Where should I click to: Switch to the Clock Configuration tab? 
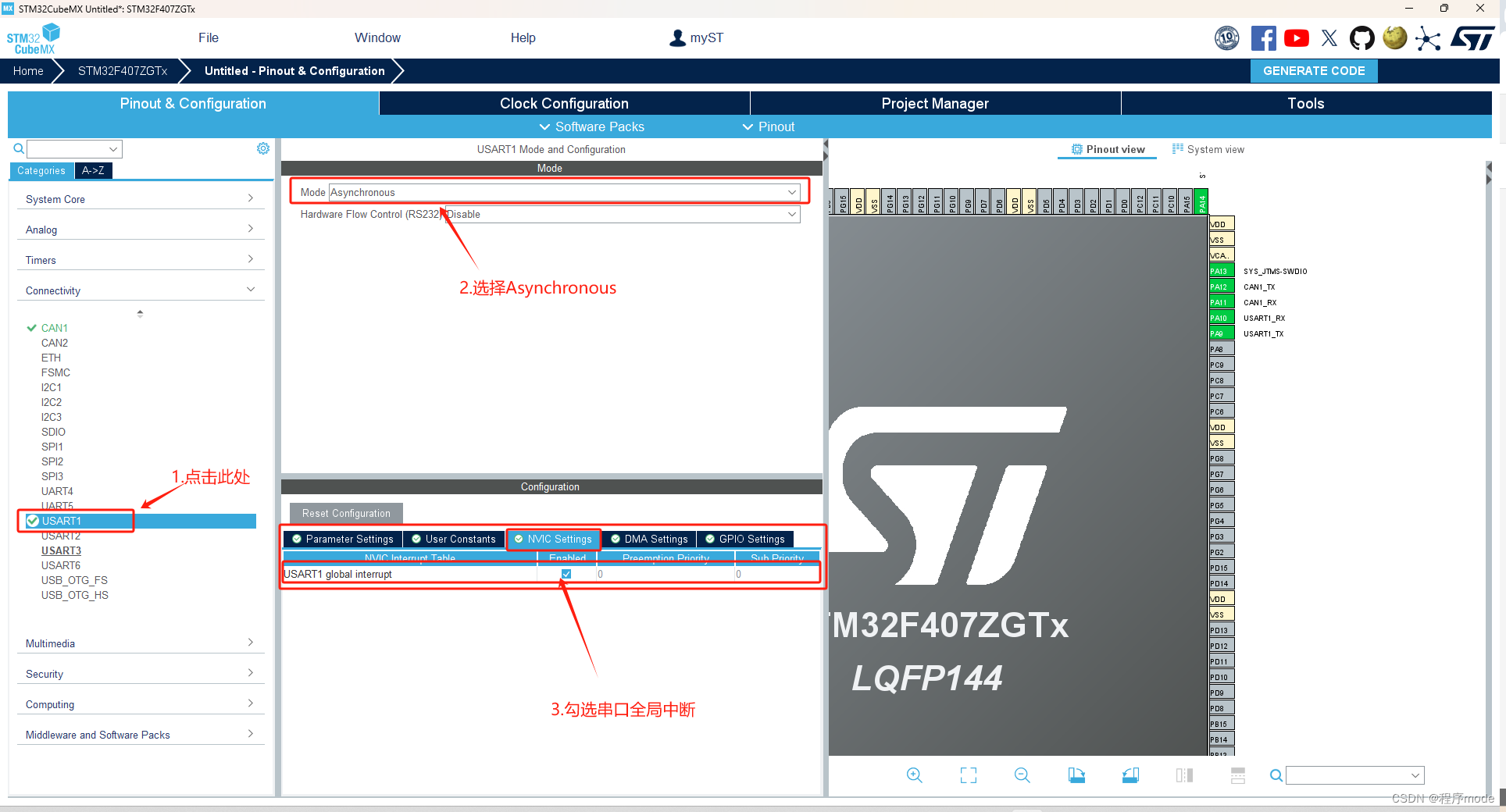click(564, 103)
